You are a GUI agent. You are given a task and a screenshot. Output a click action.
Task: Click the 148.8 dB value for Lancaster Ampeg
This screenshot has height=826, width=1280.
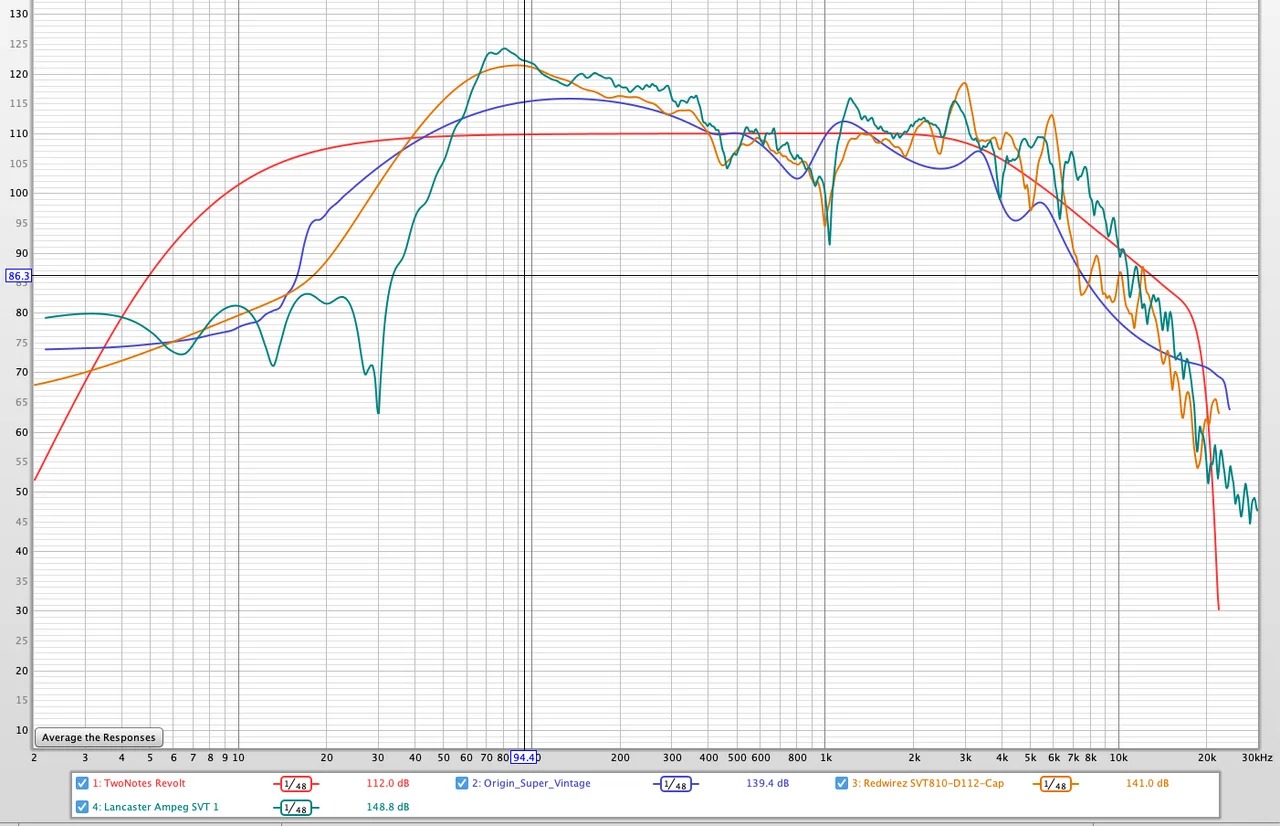388,807
